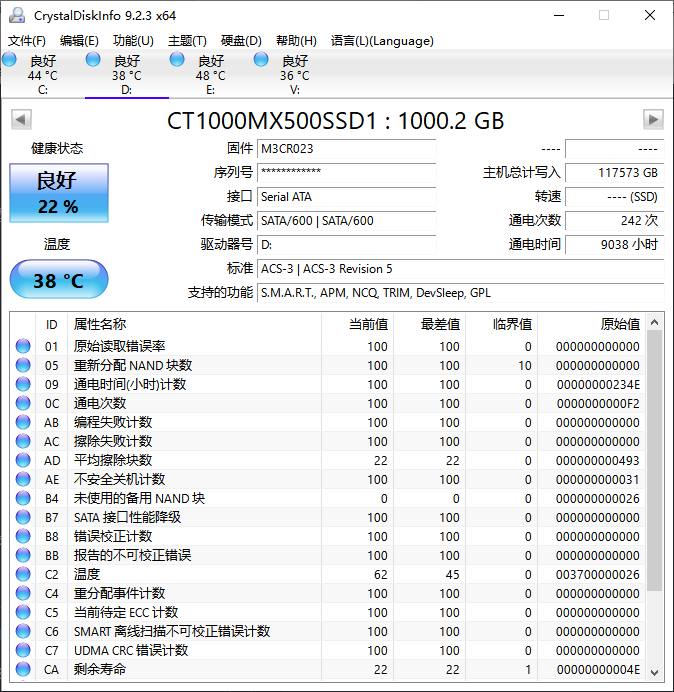Viewport: 674px width, 692px height.
Task: Click the status orb of row 01
Action: pos(23,346)
